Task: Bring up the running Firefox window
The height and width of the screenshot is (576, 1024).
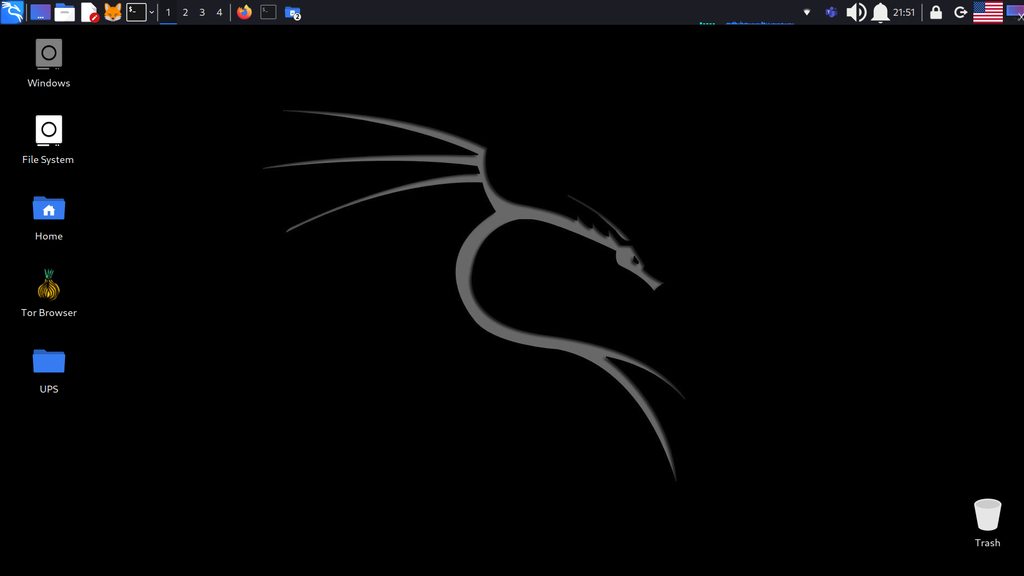Action: pos(244,12)
